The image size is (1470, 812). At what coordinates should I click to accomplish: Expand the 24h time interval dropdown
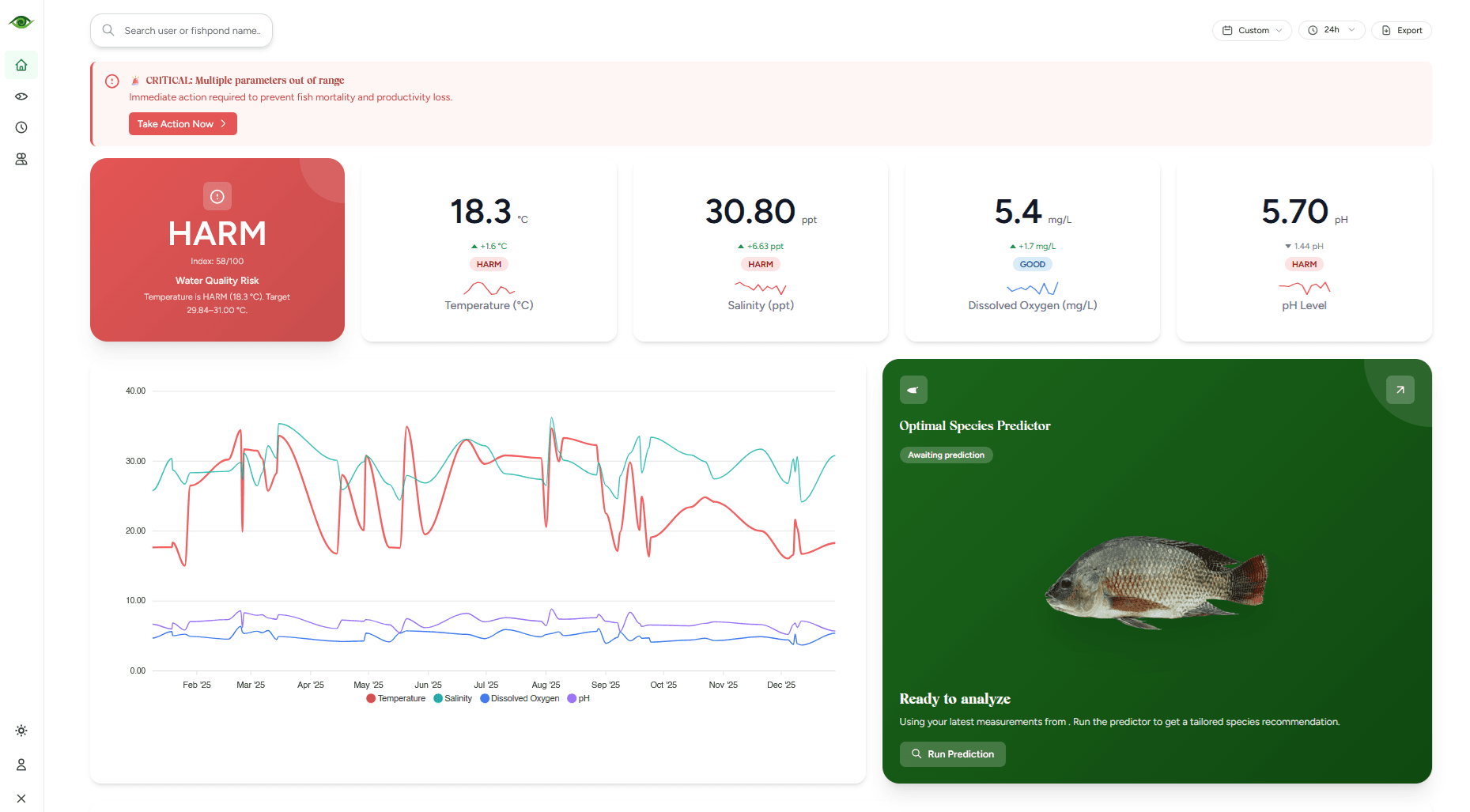(1332, 30)
